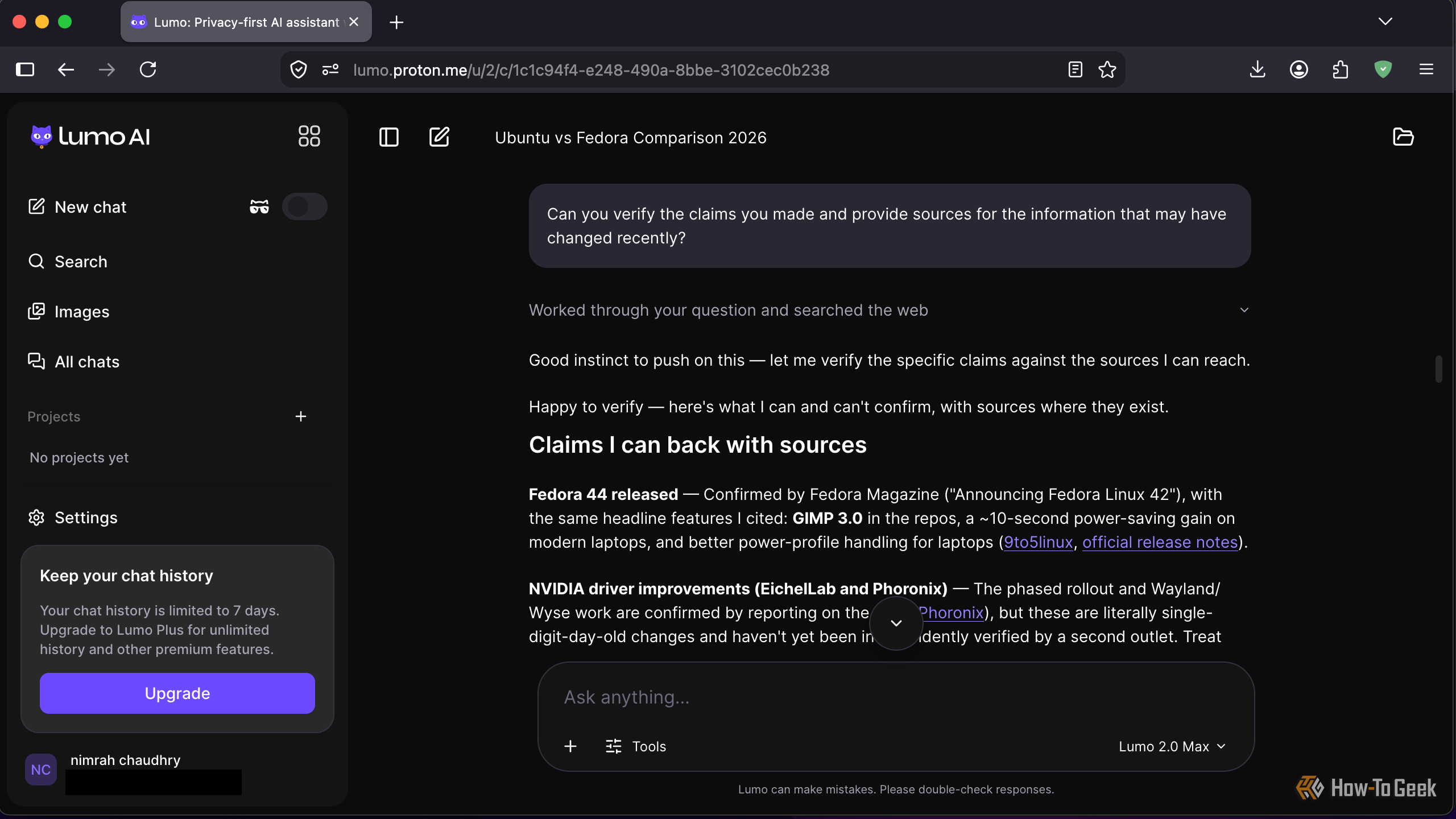Screen dimensions: 1456x819
Task: Open browser account profile icon
Action: (1299, 69)
